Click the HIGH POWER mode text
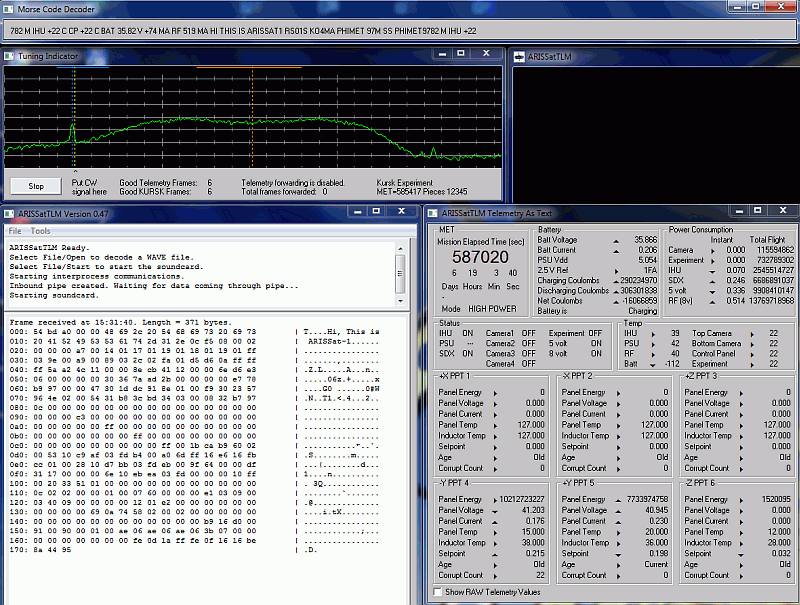This screenshot has height=605, width=800. (x=492, y=309)
